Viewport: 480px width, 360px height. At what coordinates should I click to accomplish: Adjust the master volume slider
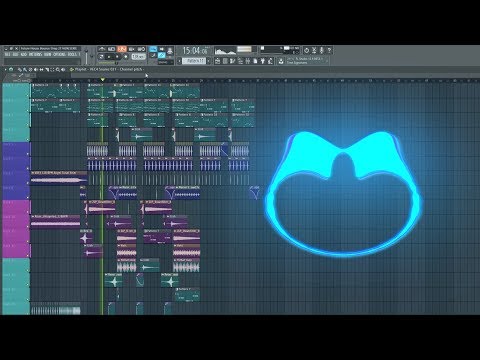(86, 56)
